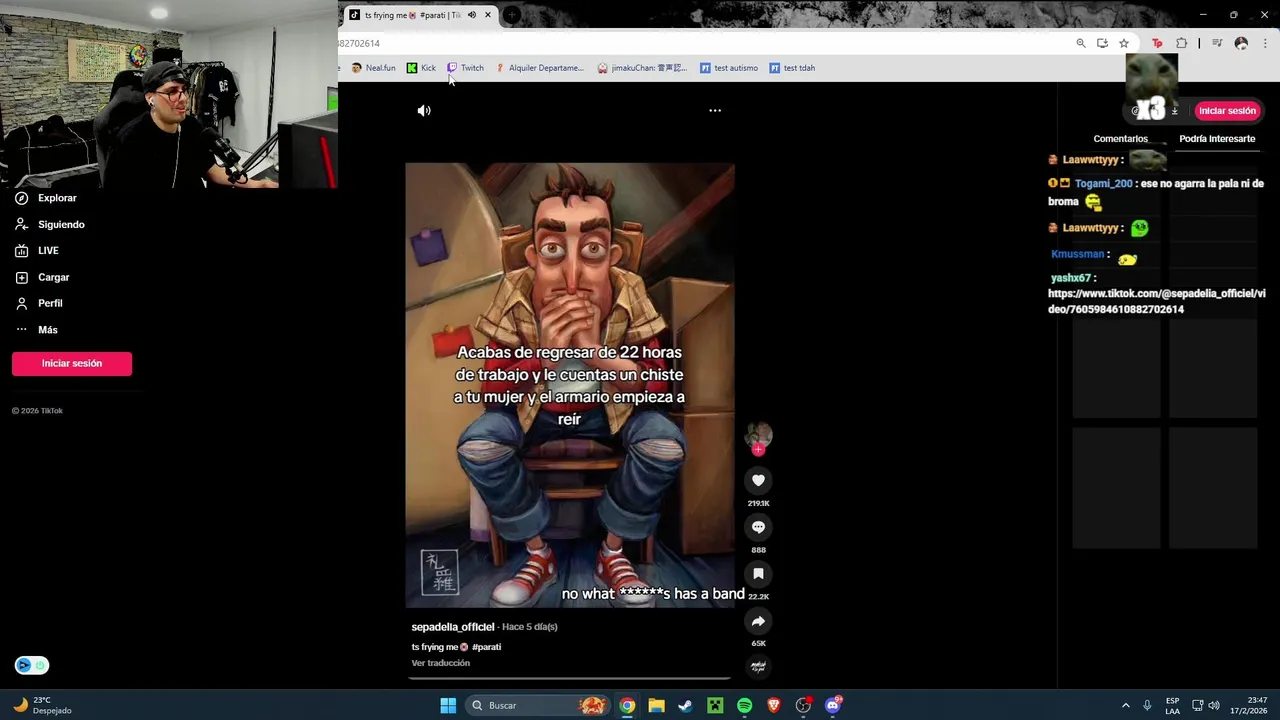Click the #parati hashtag in caption
The height and width of the screenshot is (720, 1280).
(486, 647)
